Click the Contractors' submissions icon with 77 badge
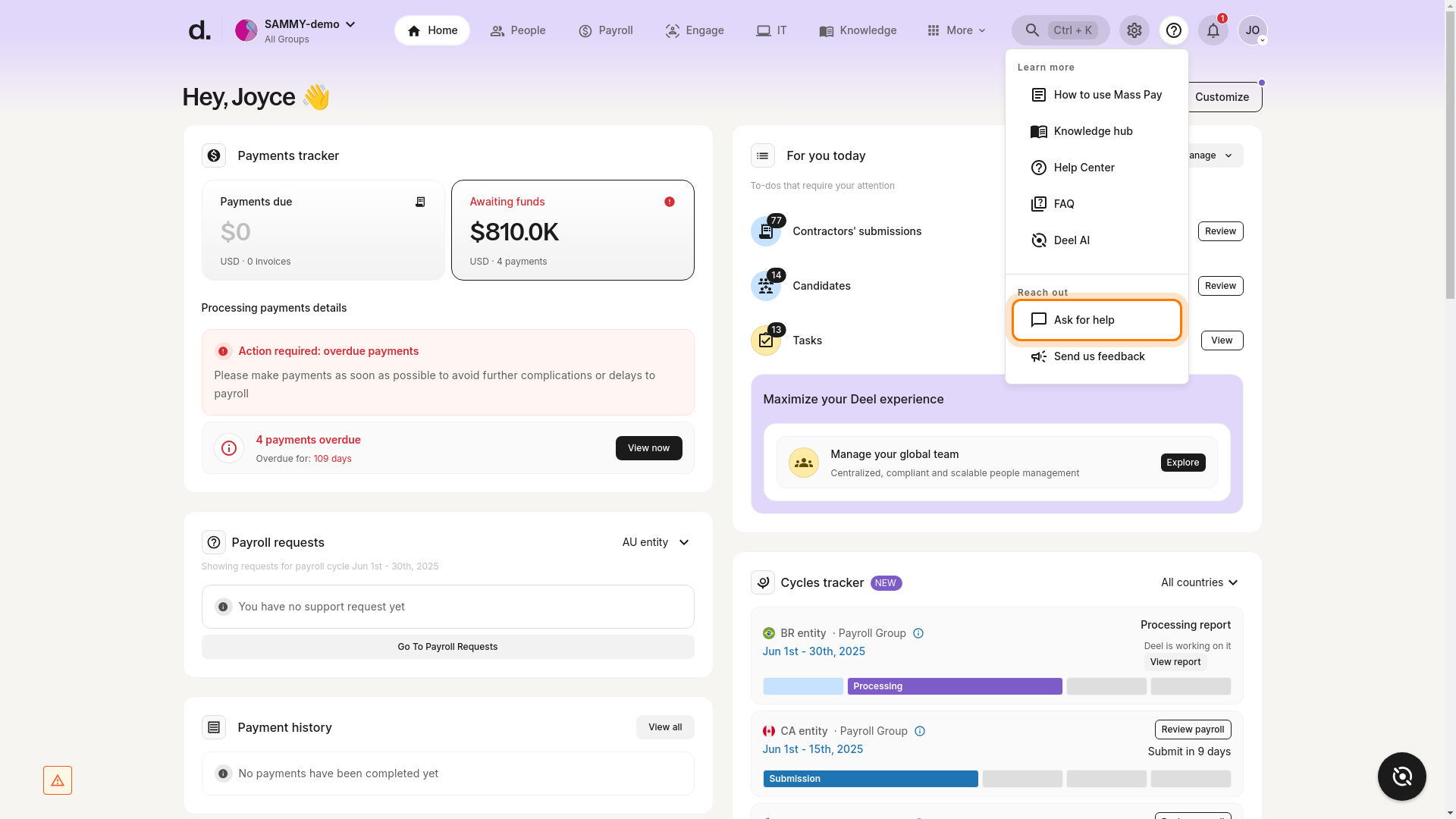The width and height of the screenshot is (1456, 819). [x=766, y=231]
